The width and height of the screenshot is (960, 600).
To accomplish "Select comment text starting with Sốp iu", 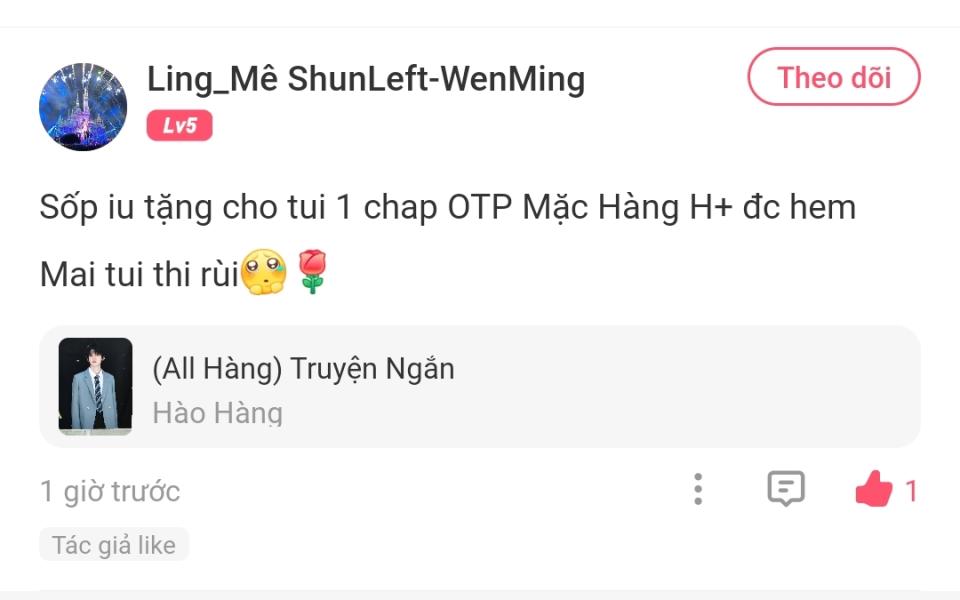I will 448,208.
